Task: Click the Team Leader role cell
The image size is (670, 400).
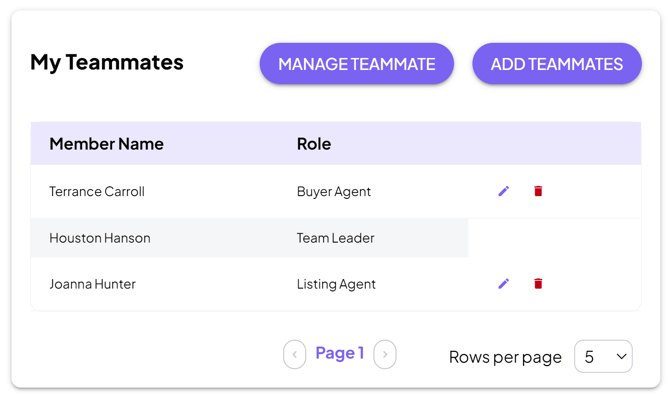Action: click(335, 238)
